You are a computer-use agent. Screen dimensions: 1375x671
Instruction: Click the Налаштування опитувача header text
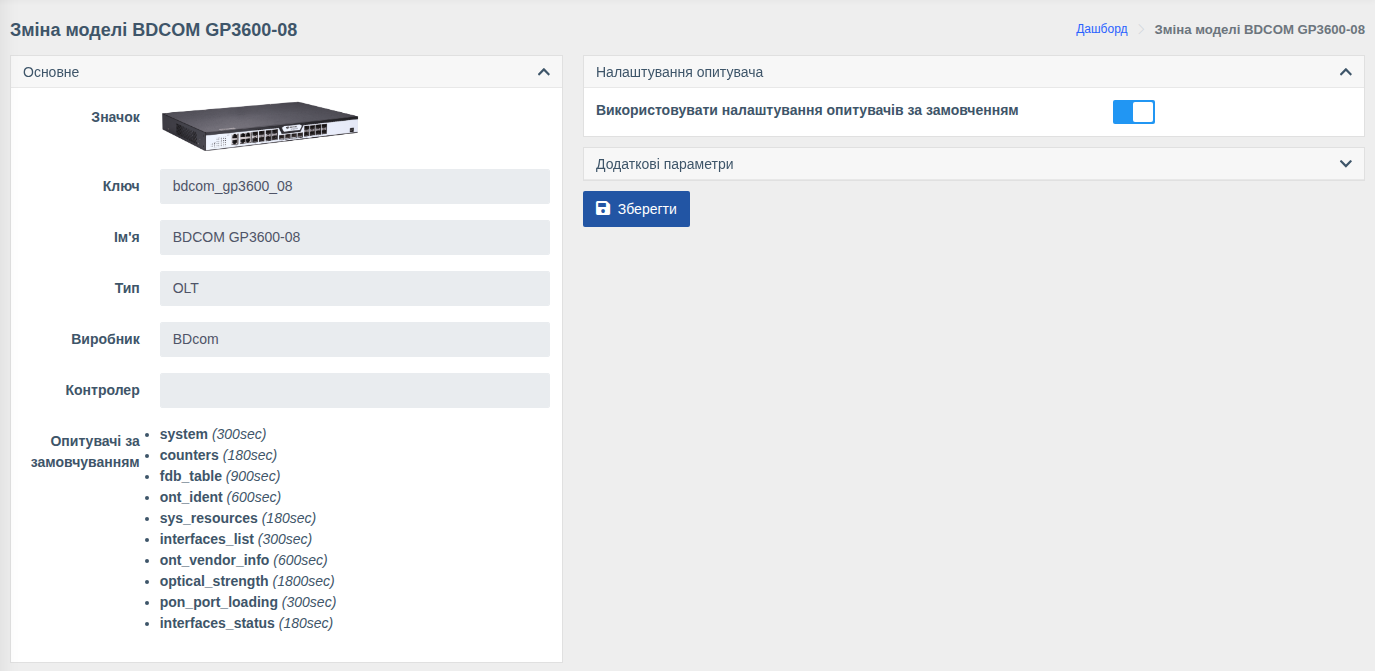pos(680,72)
